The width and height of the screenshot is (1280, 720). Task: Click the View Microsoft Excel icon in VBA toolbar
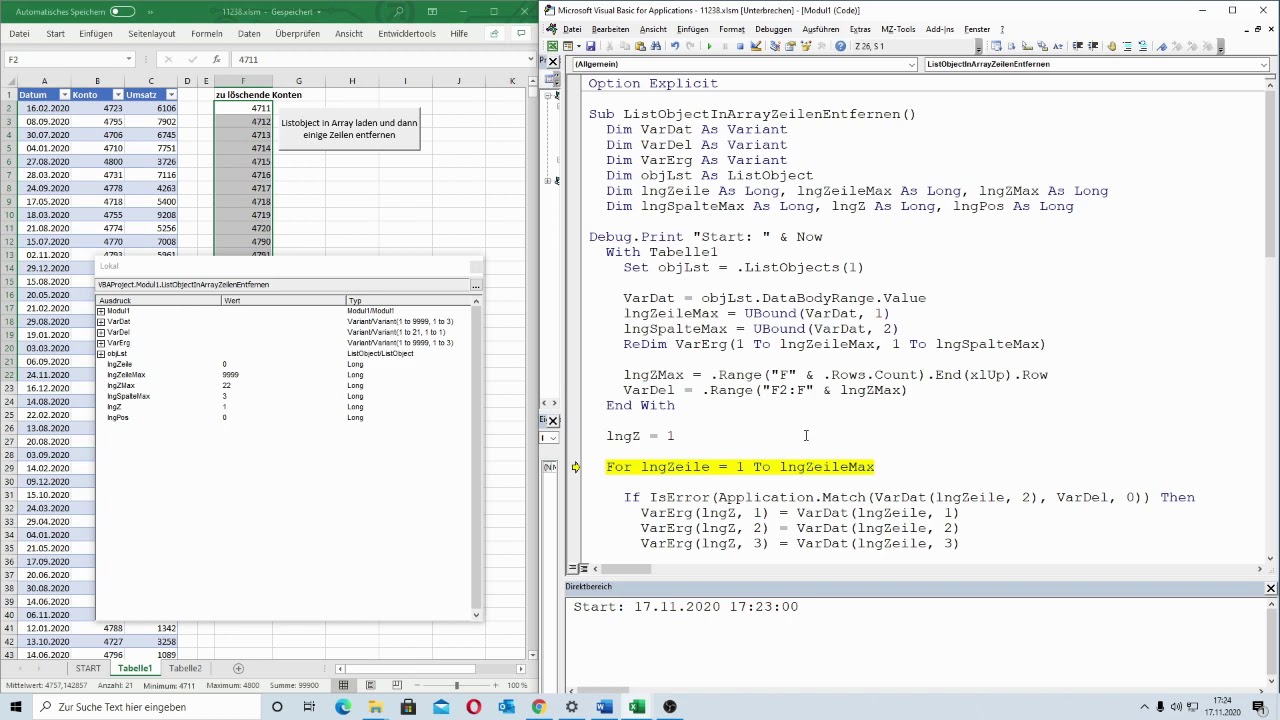tap(552, 46)
